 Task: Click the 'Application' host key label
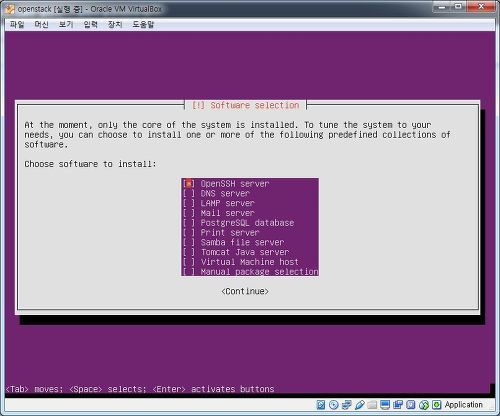coord(463,405)
